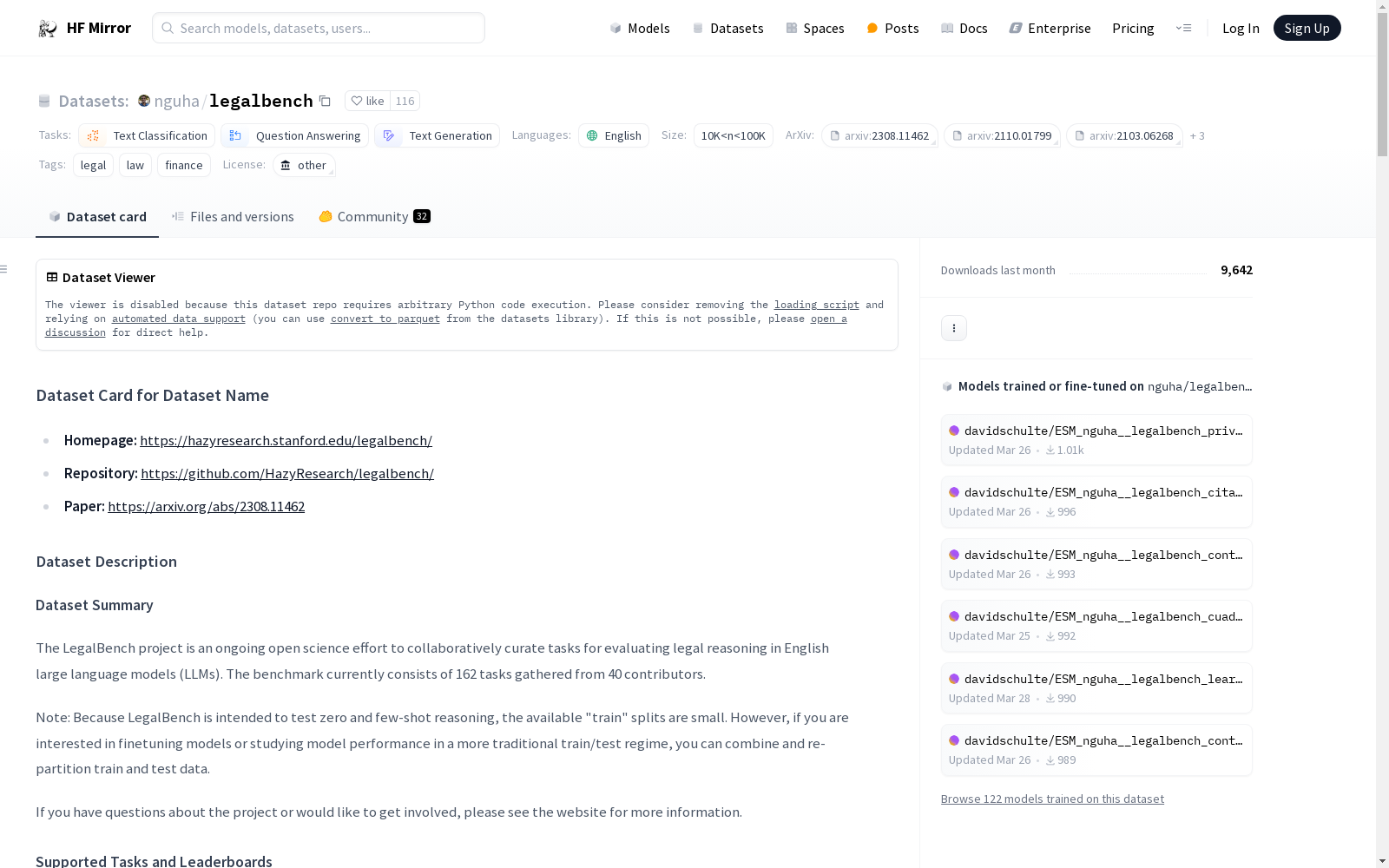The image size is (1389, 868).
Task: Copy dataset name with the copy icon
Action: [x=325, y=101]
